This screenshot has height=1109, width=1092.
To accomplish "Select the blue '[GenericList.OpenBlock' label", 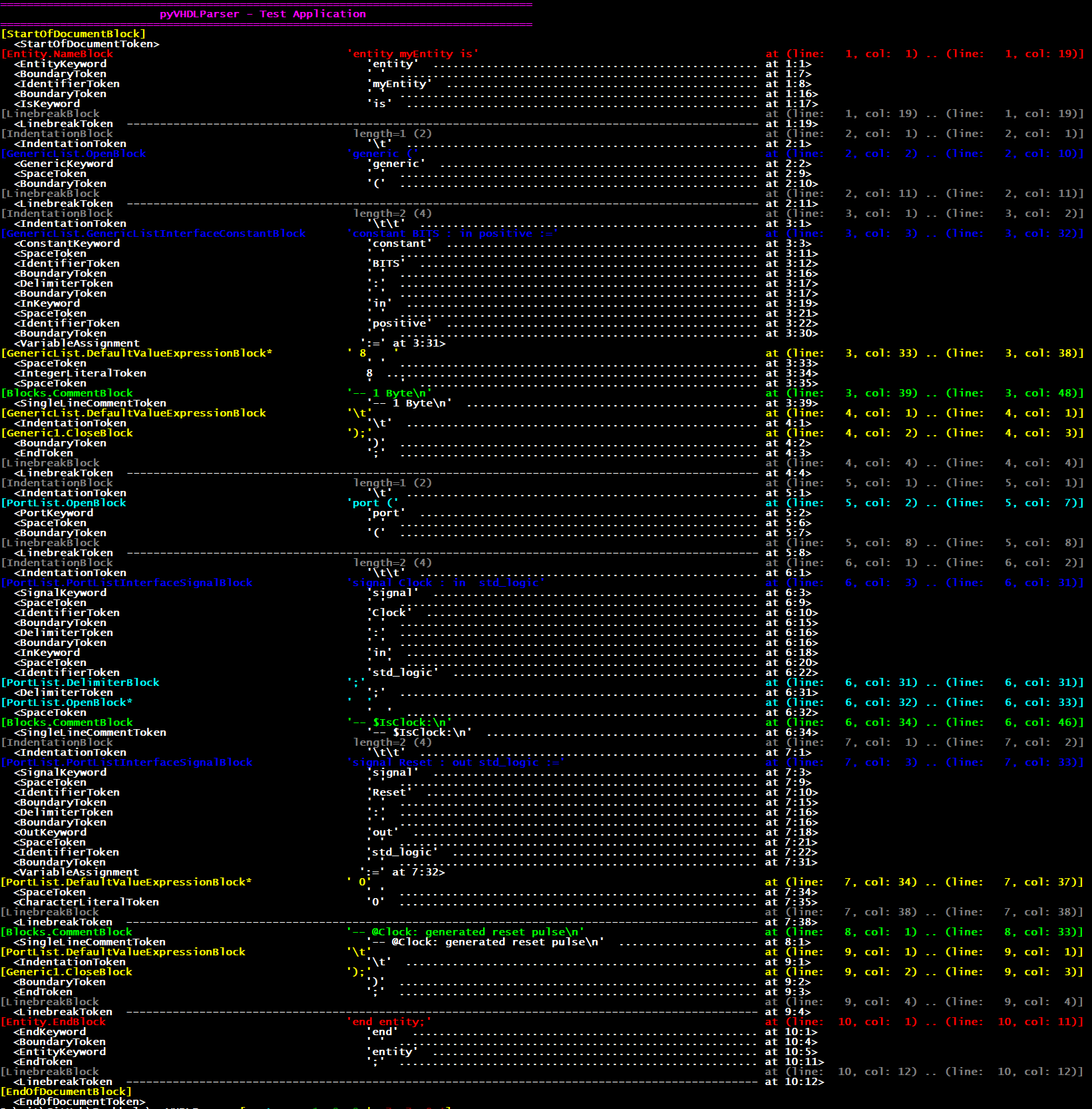I will click(x=73, y=154).
